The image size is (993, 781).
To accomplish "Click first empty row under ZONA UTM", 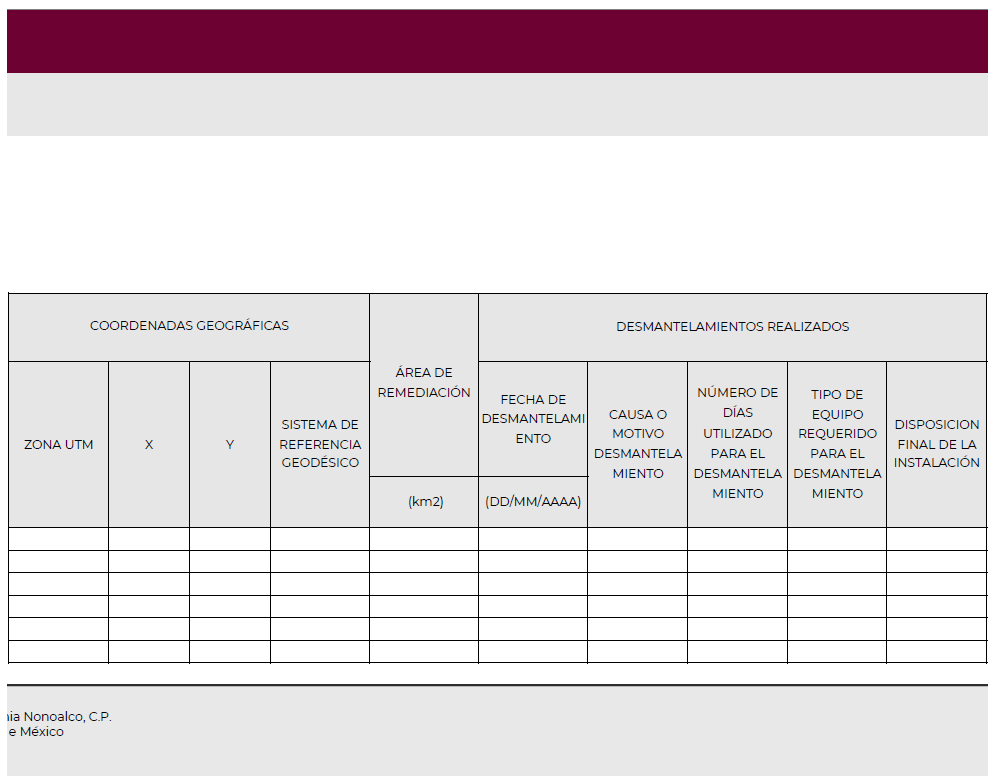I will pos(58,539).
